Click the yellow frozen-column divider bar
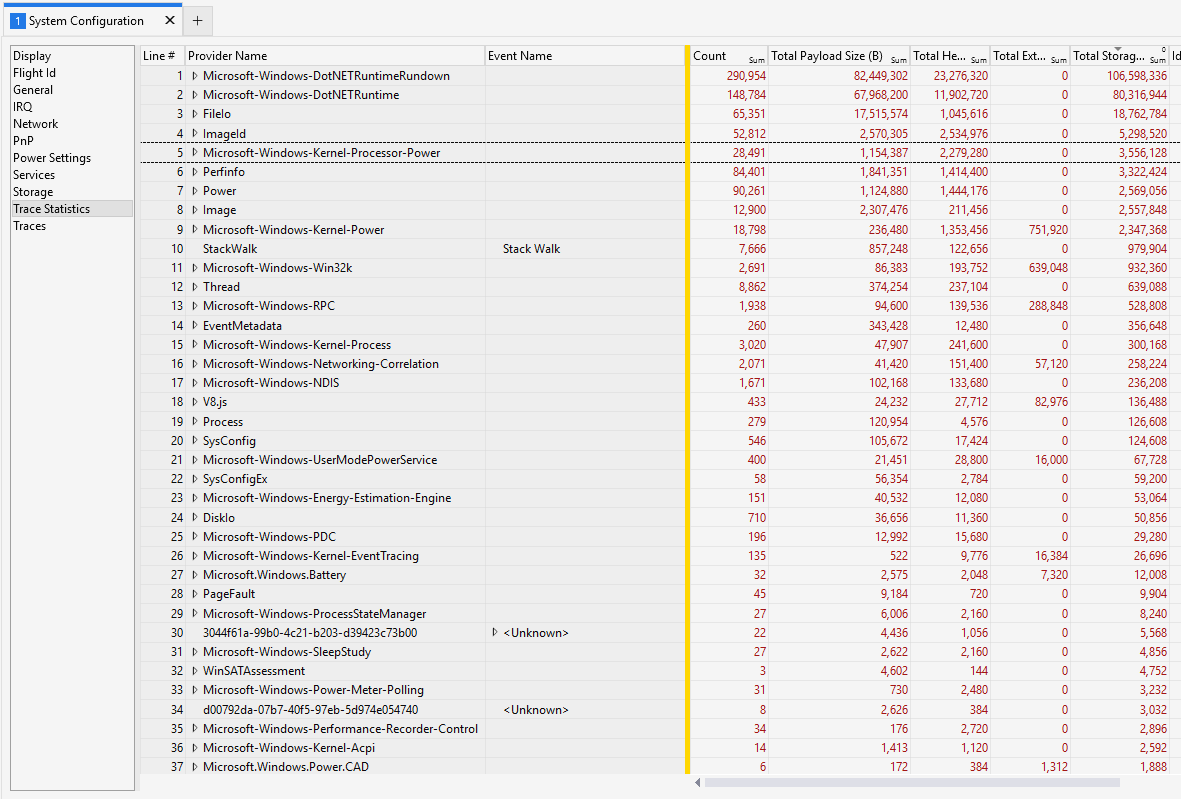Image resolution: width=1181 pixels, height=799 pixels. (x=688, y=410)
